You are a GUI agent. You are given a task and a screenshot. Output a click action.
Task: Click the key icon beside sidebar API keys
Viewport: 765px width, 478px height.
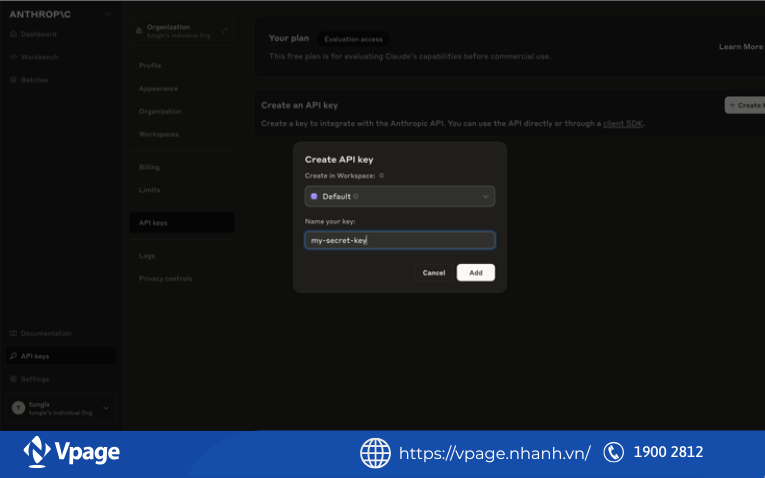13,356
